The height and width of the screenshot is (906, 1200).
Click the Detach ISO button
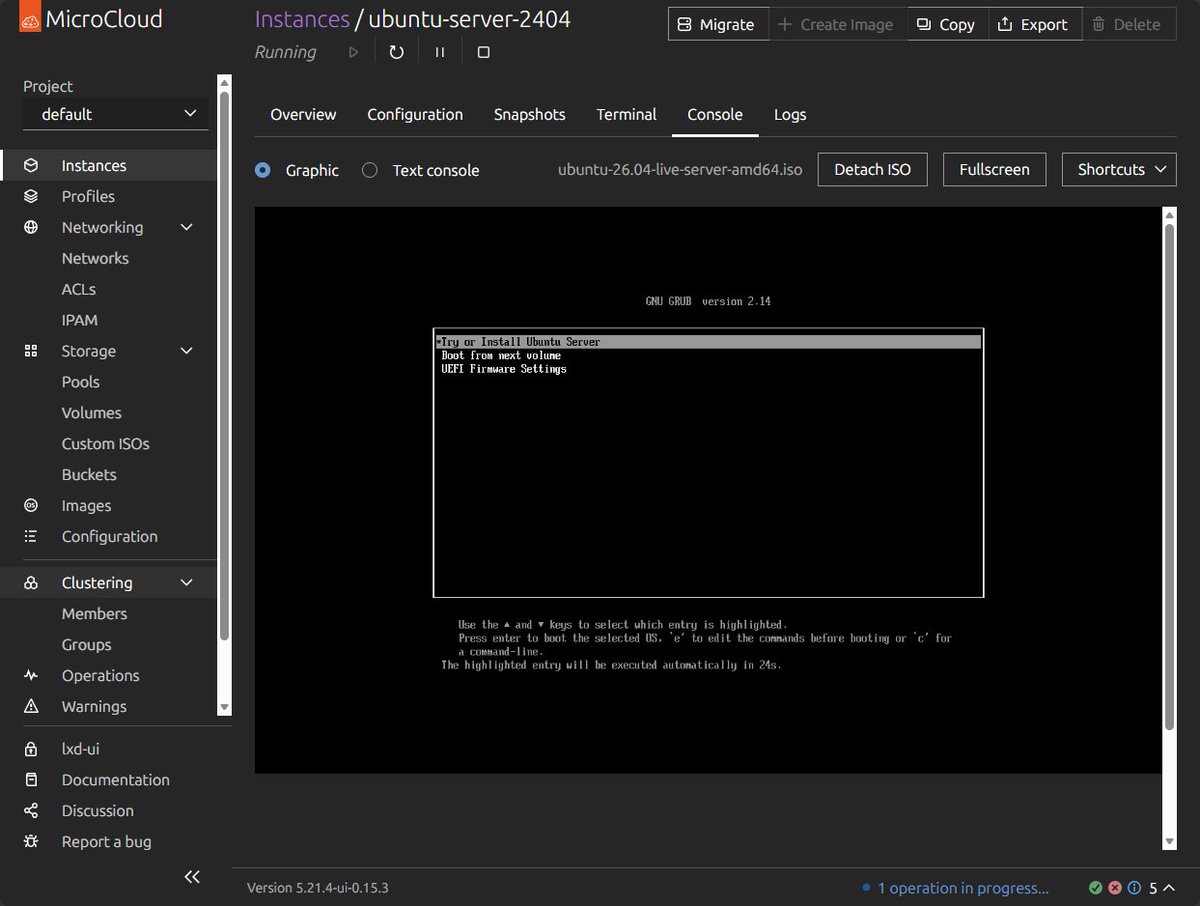click(873, 170)
